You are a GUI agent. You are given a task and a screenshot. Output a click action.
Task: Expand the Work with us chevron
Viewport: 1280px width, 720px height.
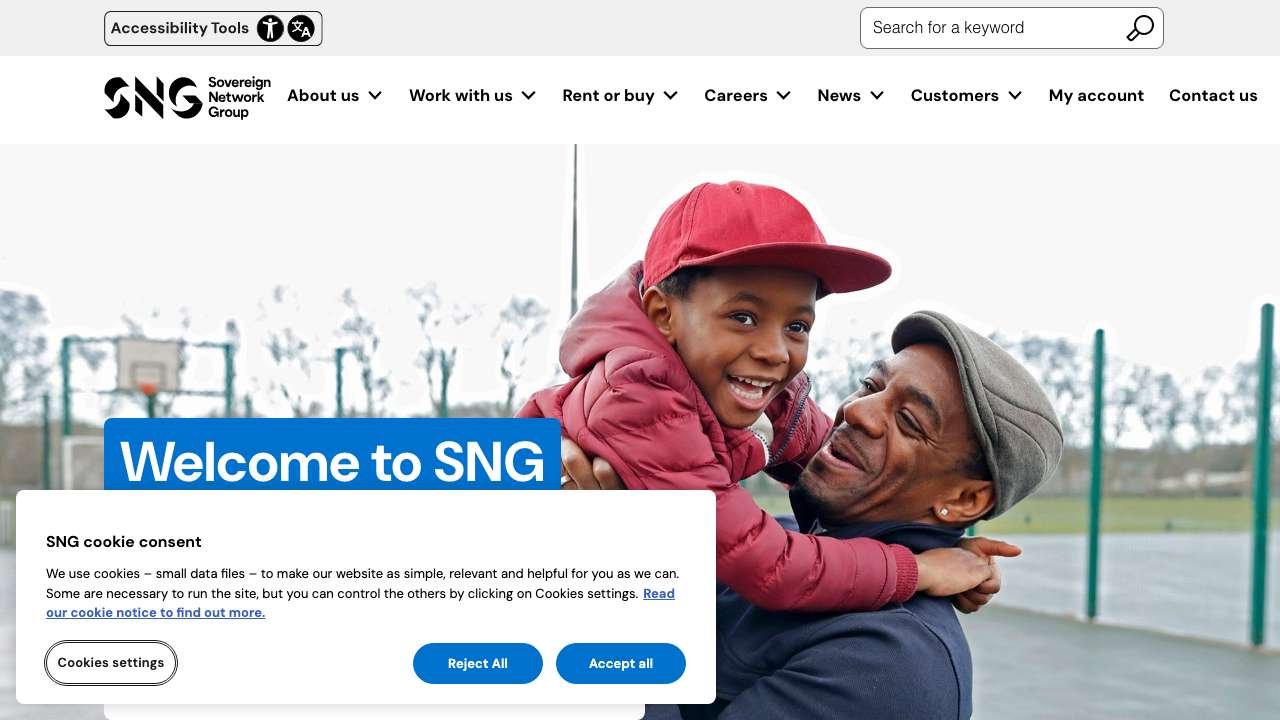(x=529, y=95)
